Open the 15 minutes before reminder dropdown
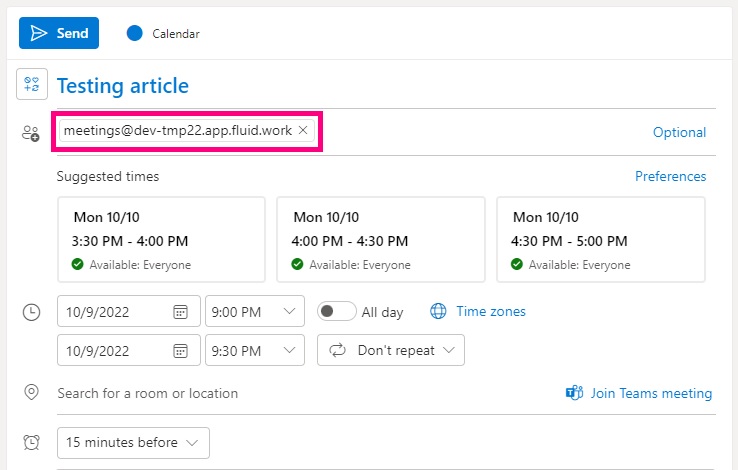 click(x=133, y=443)
